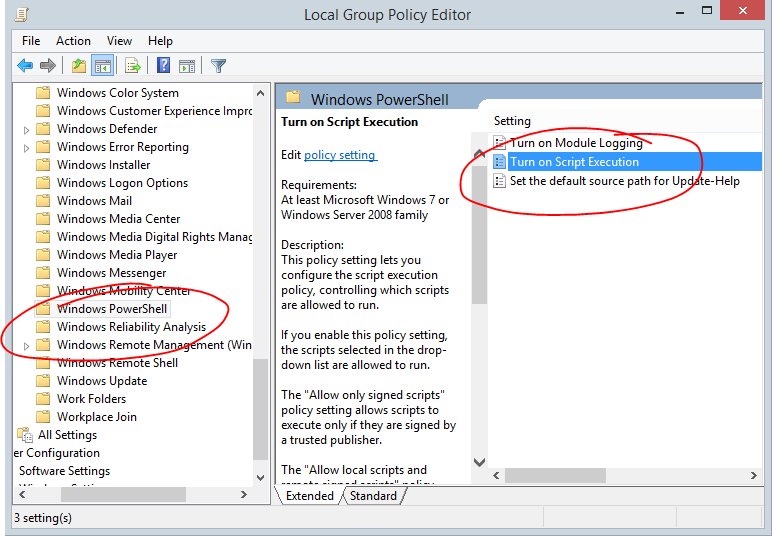Toggle the Show/Hide Console Tree icon
This screenshot has width=772, height=536.
tap(102, 65)
